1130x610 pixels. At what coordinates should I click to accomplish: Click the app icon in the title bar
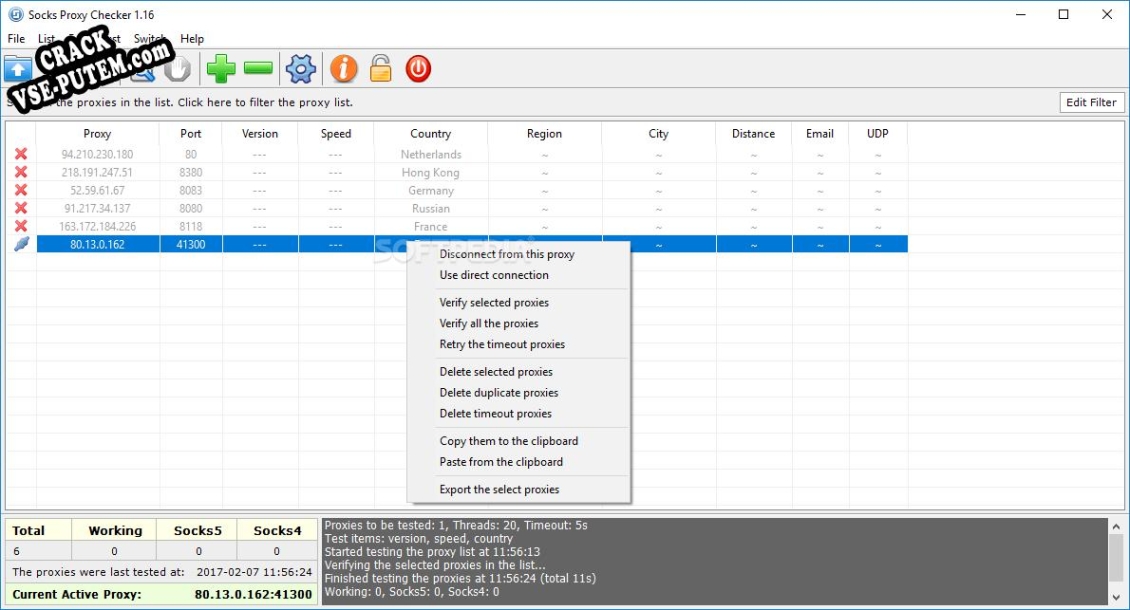(x=15, y=14)
